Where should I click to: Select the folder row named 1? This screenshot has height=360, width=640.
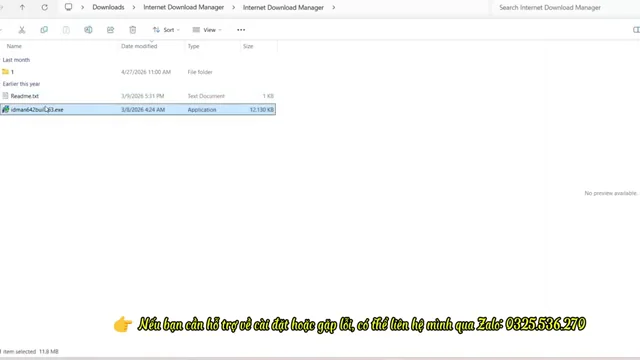click(x=138, y=72)
